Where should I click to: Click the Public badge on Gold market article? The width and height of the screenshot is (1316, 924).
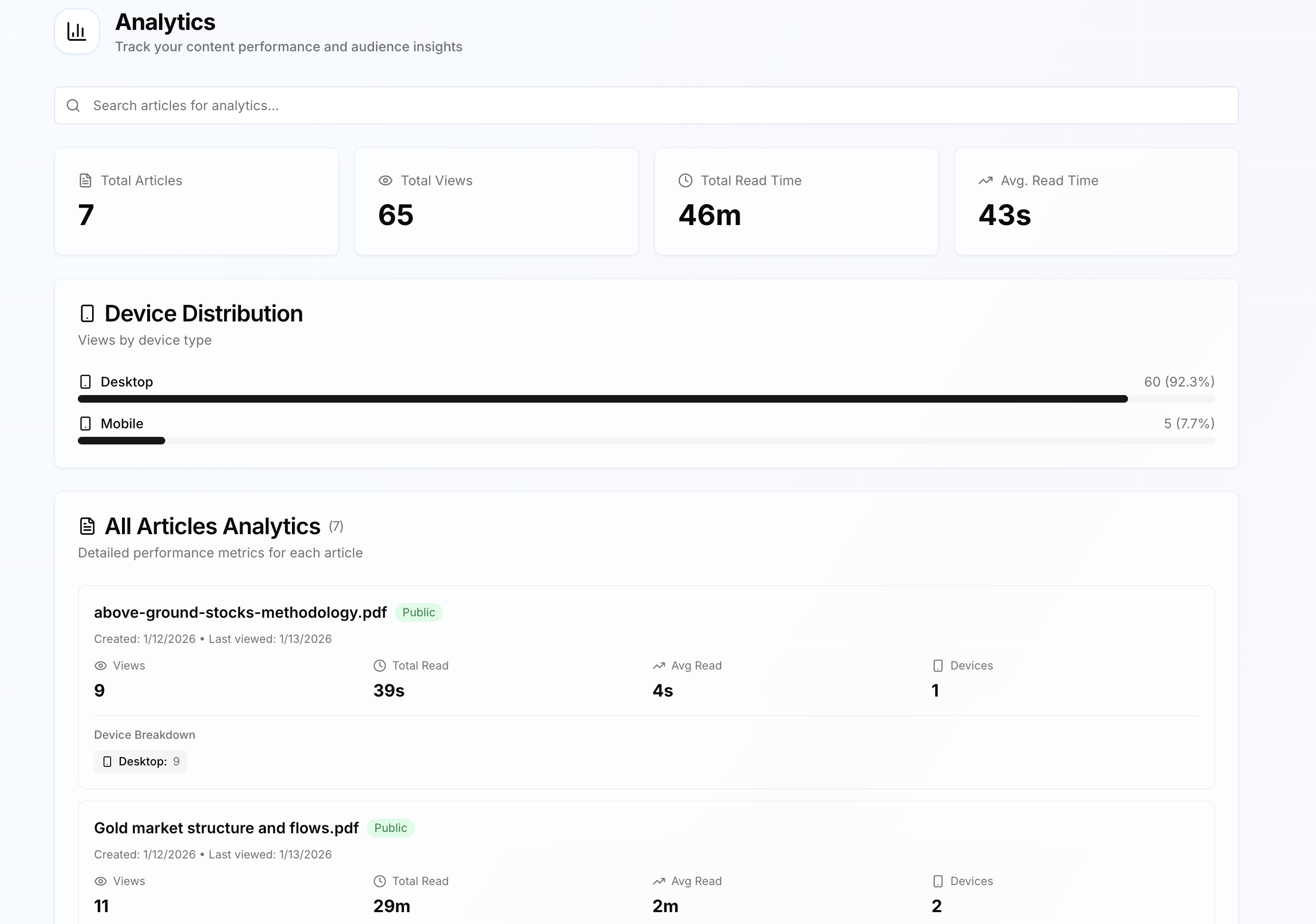coord(390,828)
